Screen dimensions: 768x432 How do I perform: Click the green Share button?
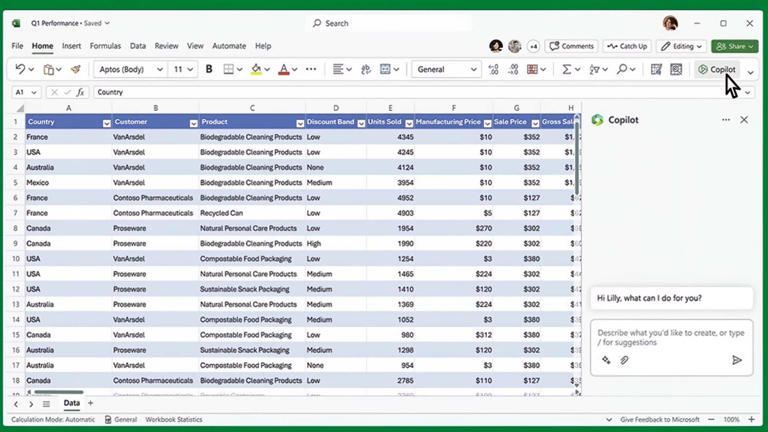tap(734, 46)
